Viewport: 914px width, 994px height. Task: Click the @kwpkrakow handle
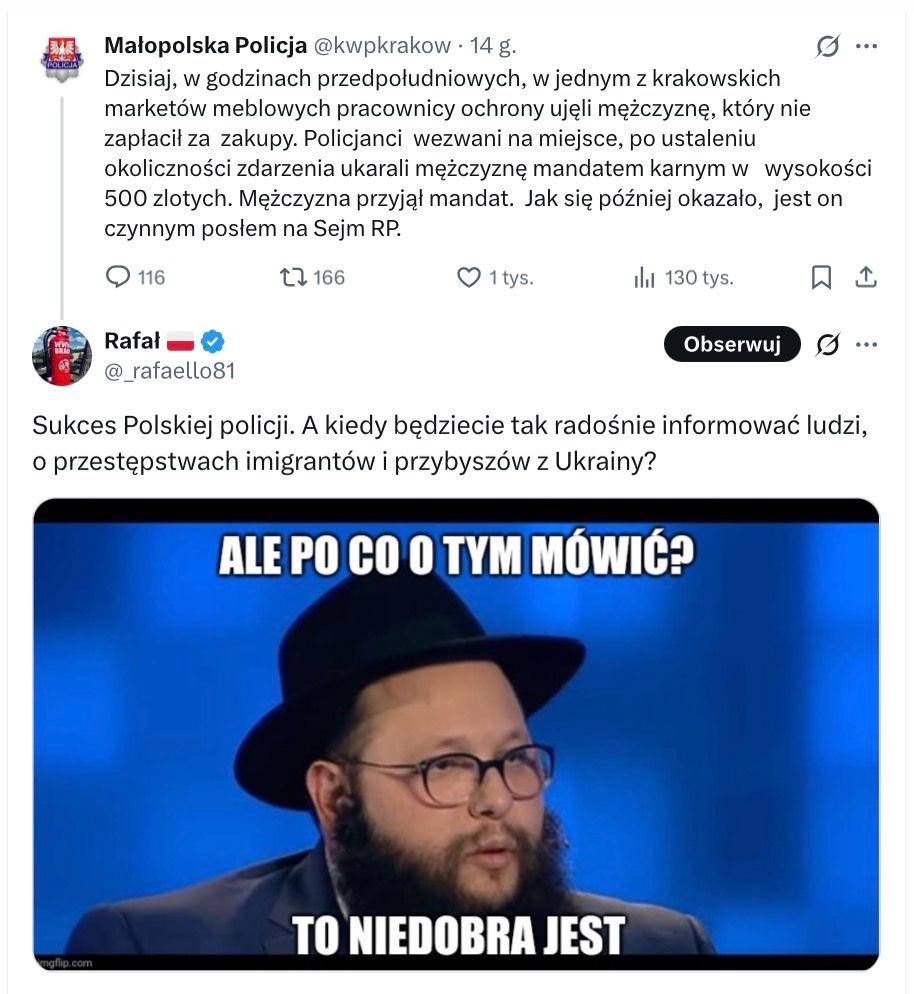382,45
